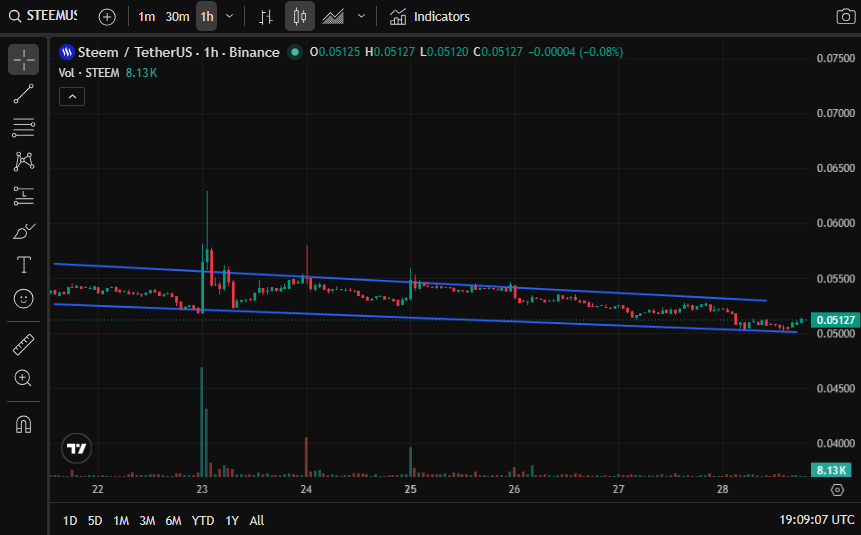Select the crosshair cursor tool

[x=24, y=59]
